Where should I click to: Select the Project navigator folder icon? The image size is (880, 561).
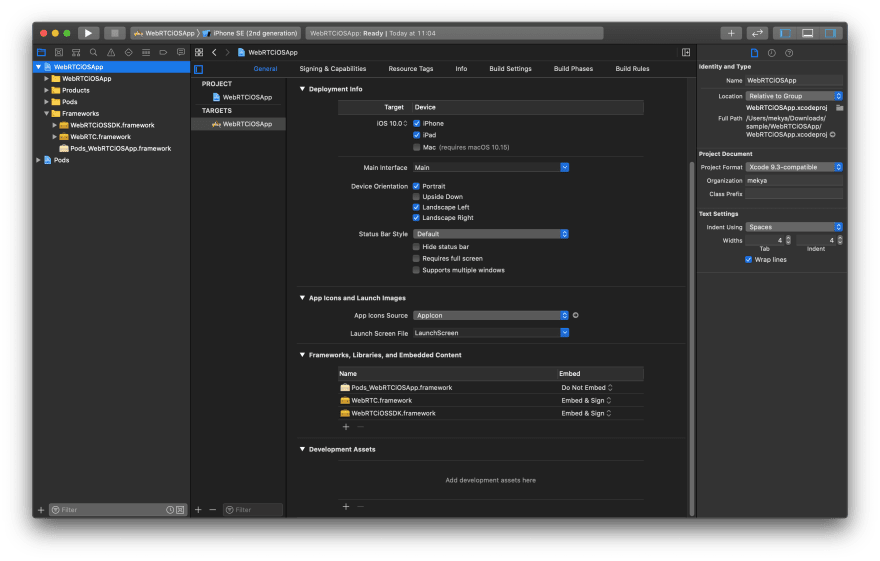tap(42, 52)
